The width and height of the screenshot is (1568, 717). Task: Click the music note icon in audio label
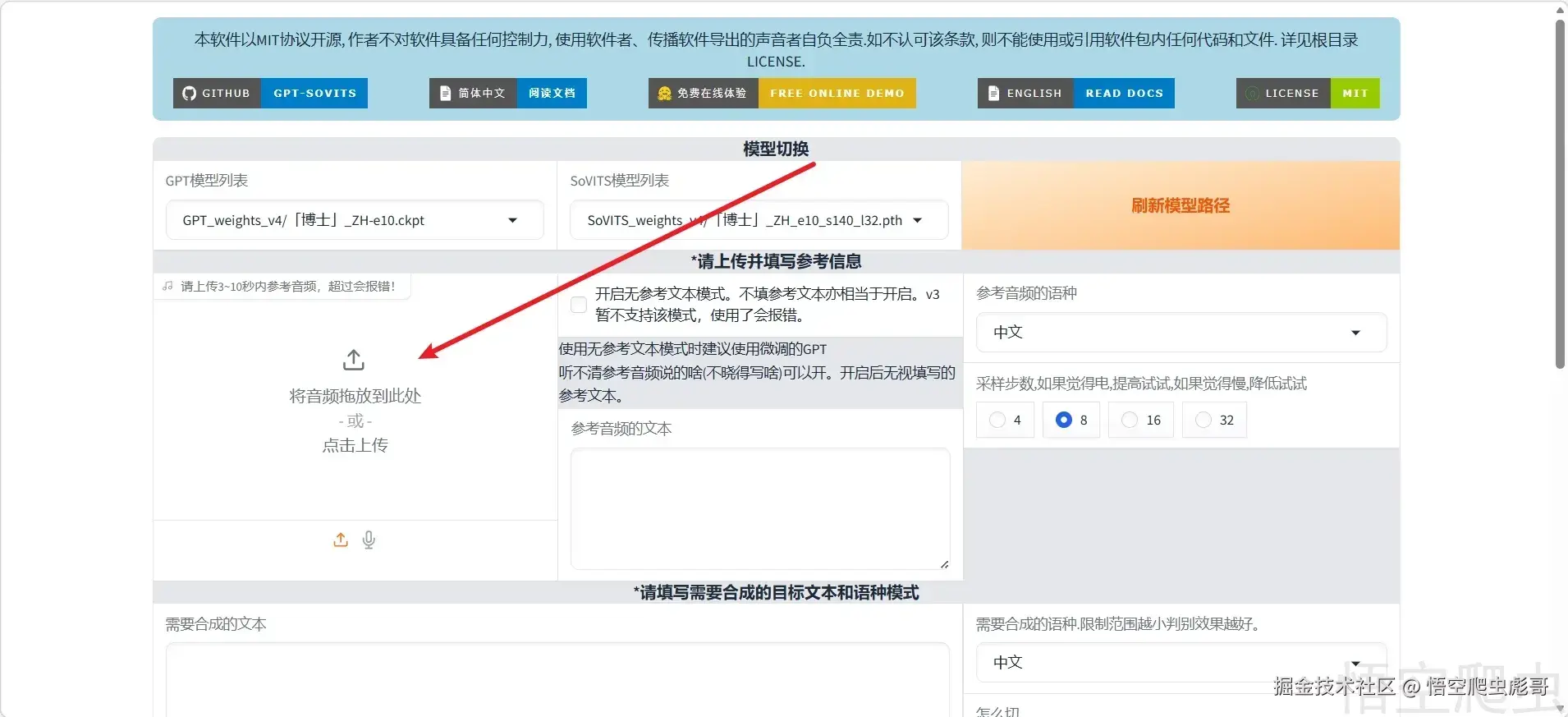click(168, 286)
